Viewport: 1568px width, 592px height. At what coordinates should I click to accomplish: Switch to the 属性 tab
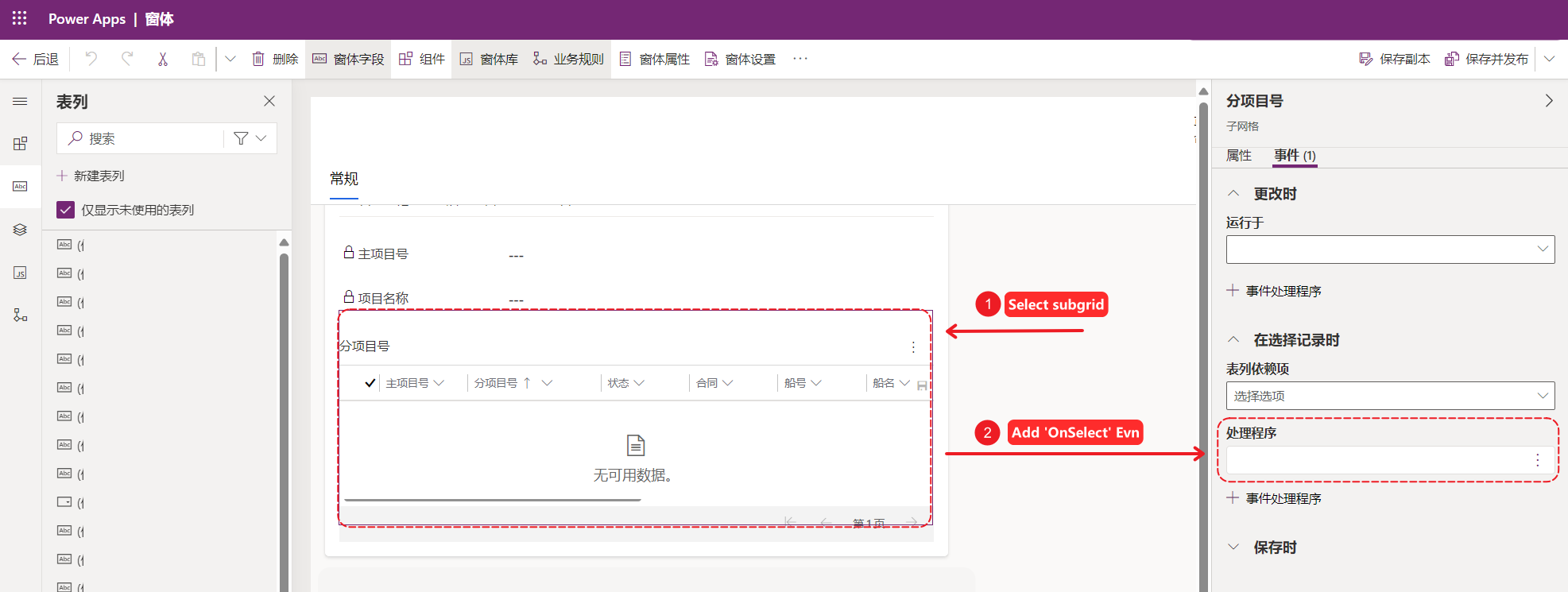[x=1239, y=156]
